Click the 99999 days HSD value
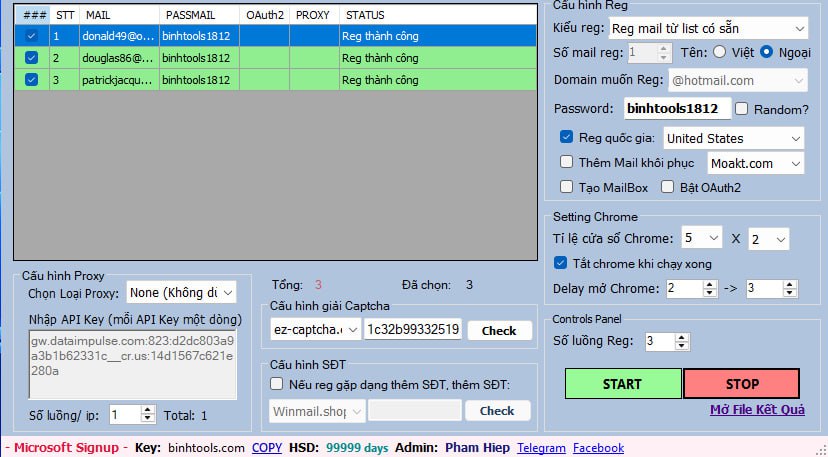 click(x=357, y=447)
